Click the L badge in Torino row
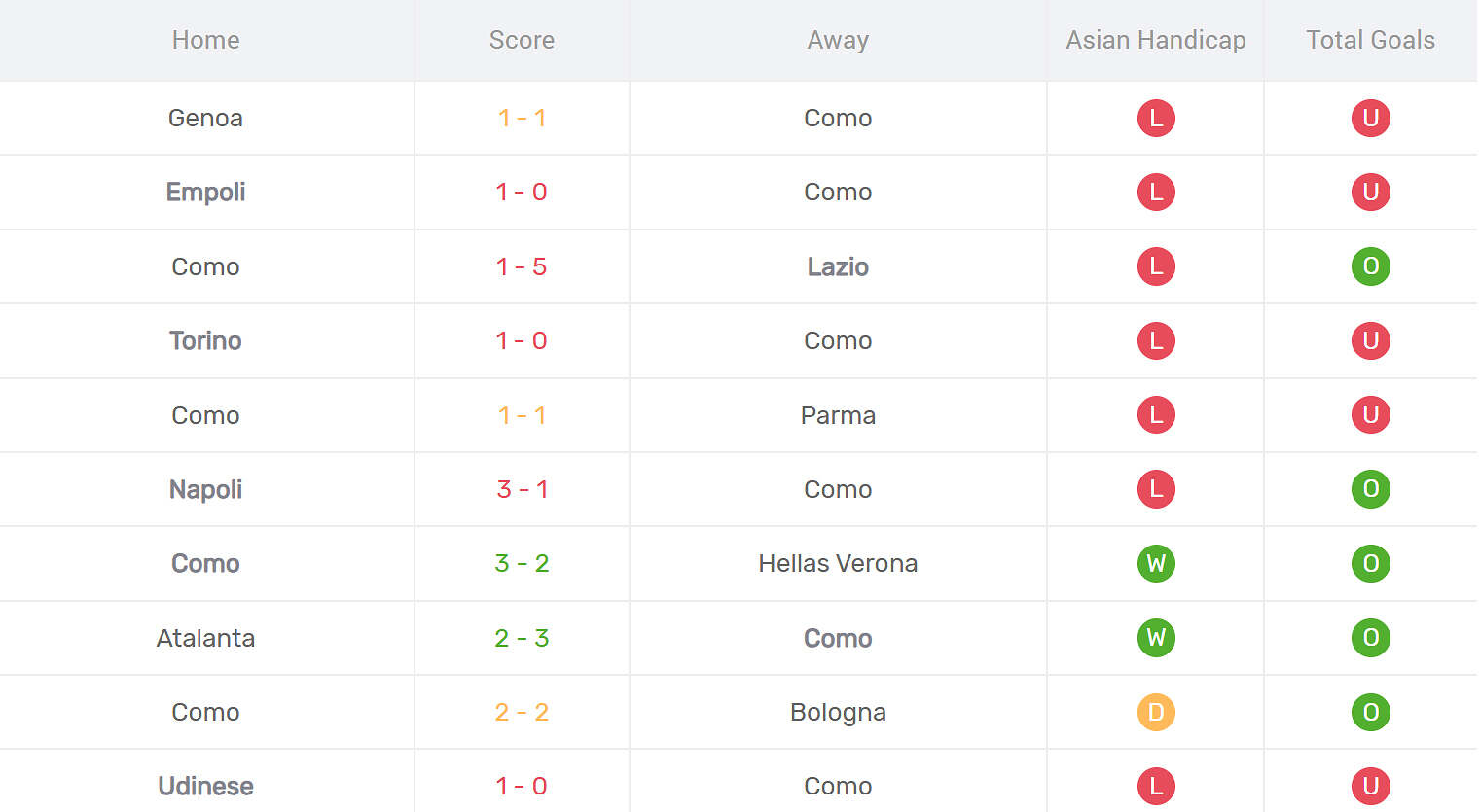1480x812 pixels. pyautogui.click(x=1156, y=341)
